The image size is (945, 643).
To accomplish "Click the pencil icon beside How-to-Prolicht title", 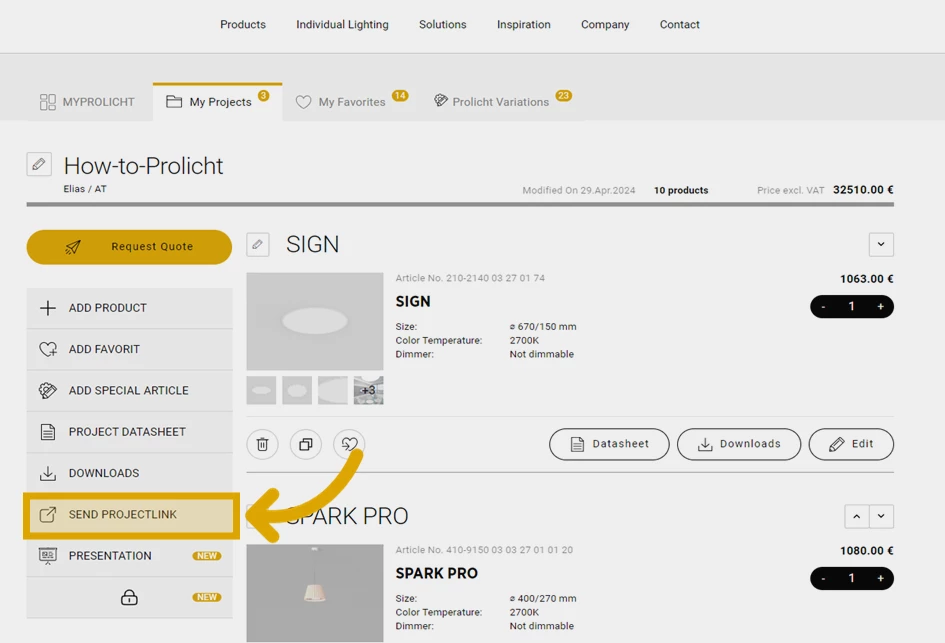I will pyautogui.click(x=39, y=164).
